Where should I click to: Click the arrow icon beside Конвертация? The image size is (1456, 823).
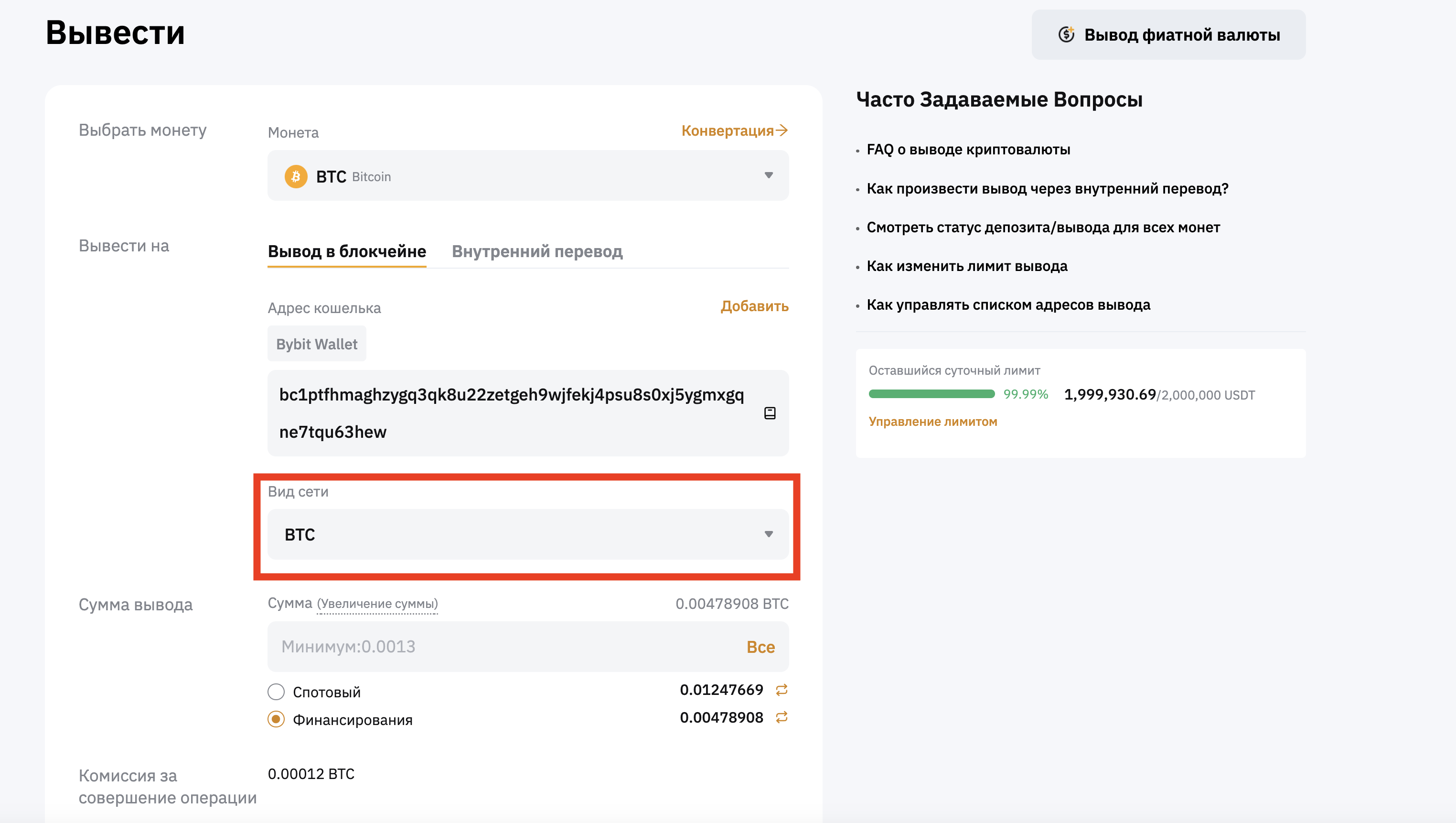pyautogui.click(x=782, y=130)
